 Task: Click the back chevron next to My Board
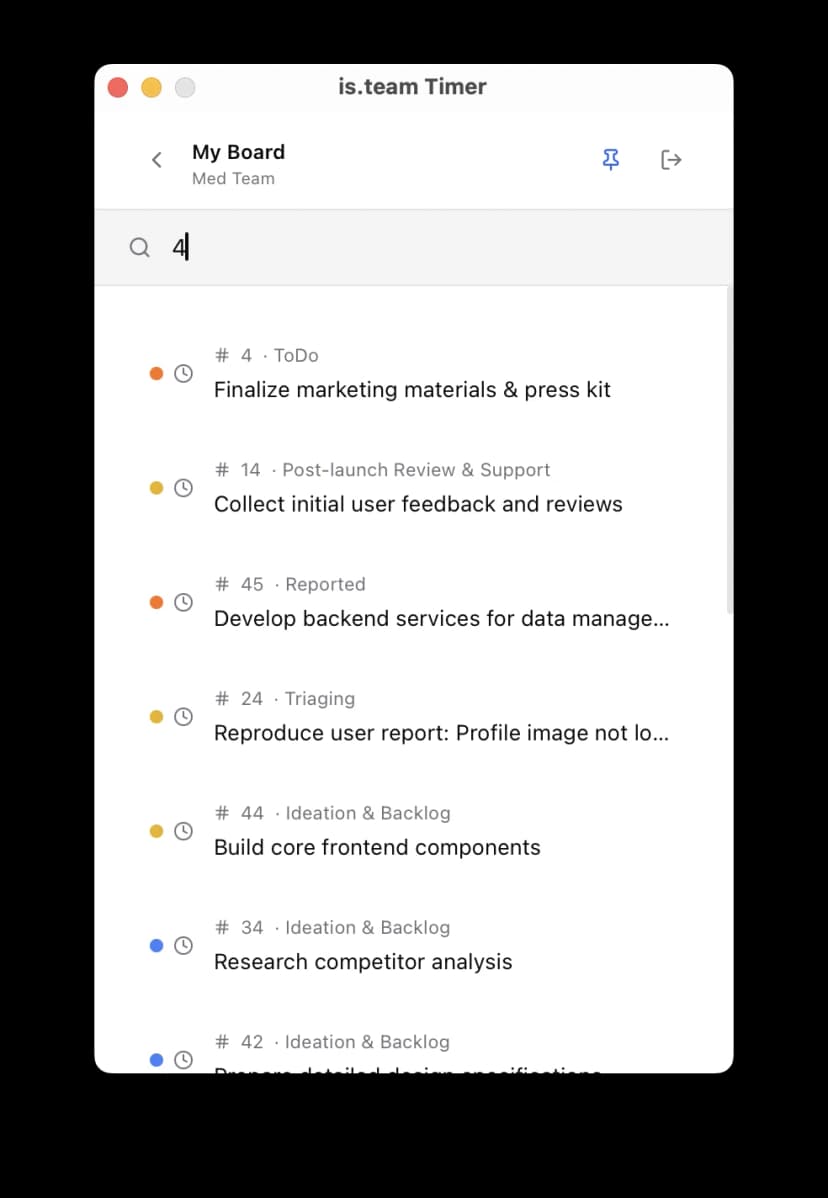pos(156,159)
